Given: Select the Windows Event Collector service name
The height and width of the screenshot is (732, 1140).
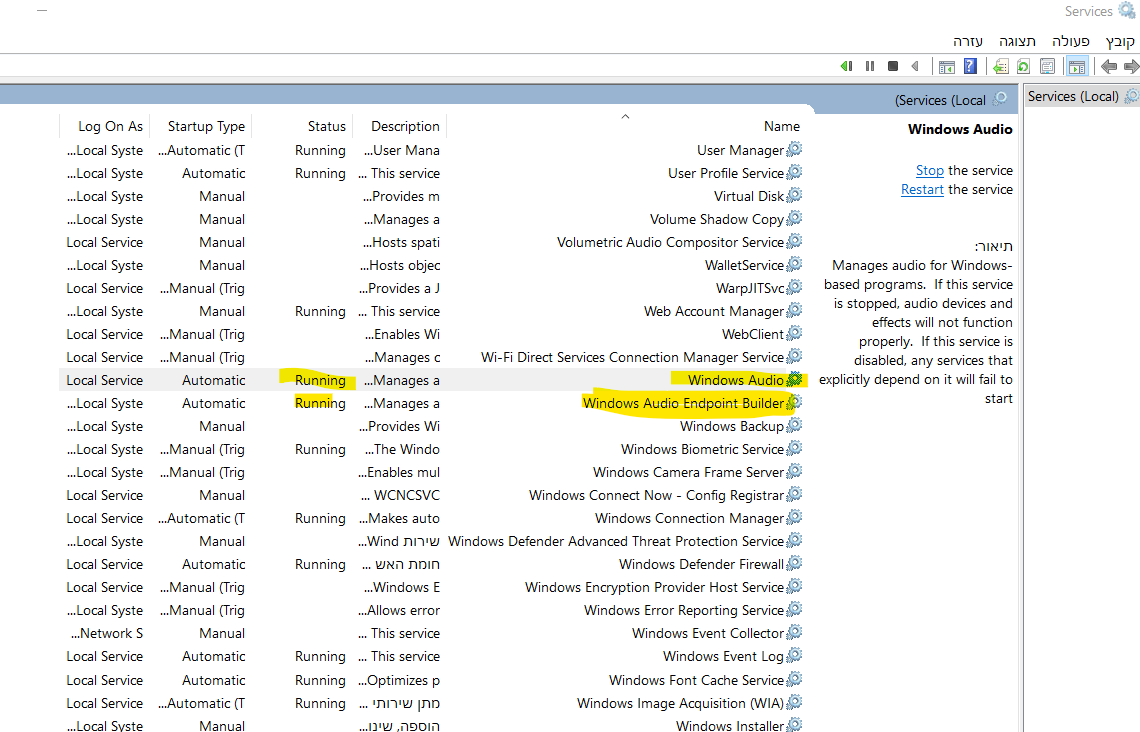Looking at the screenshot, I should [x=707, y=633].
